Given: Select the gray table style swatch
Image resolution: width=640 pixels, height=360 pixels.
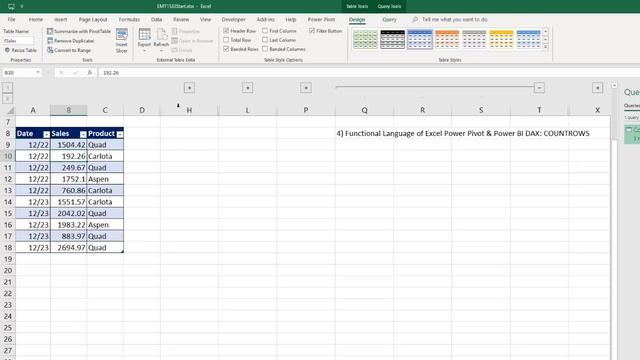Looking at the screenshot, I should coord(474,40).
